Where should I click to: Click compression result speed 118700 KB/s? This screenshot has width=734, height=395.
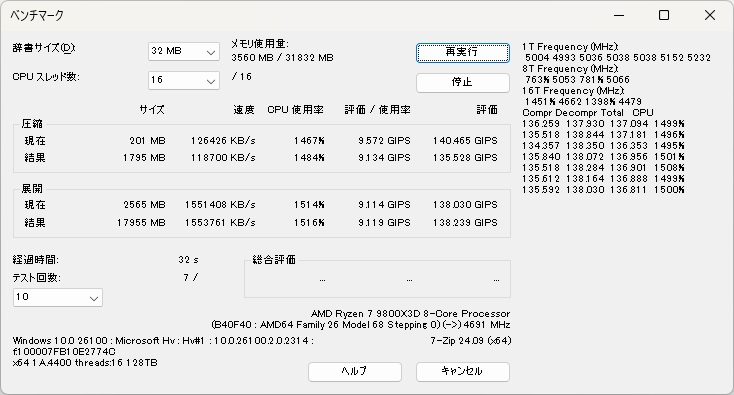coord(223,158)
